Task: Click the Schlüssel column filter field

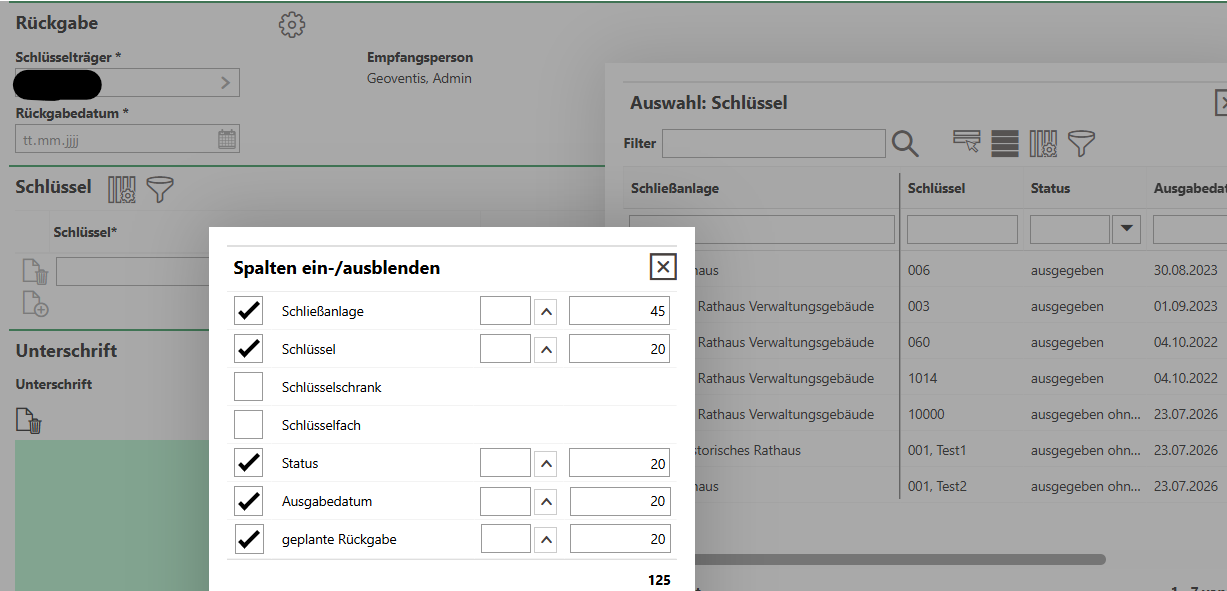Action: point(962,229)
